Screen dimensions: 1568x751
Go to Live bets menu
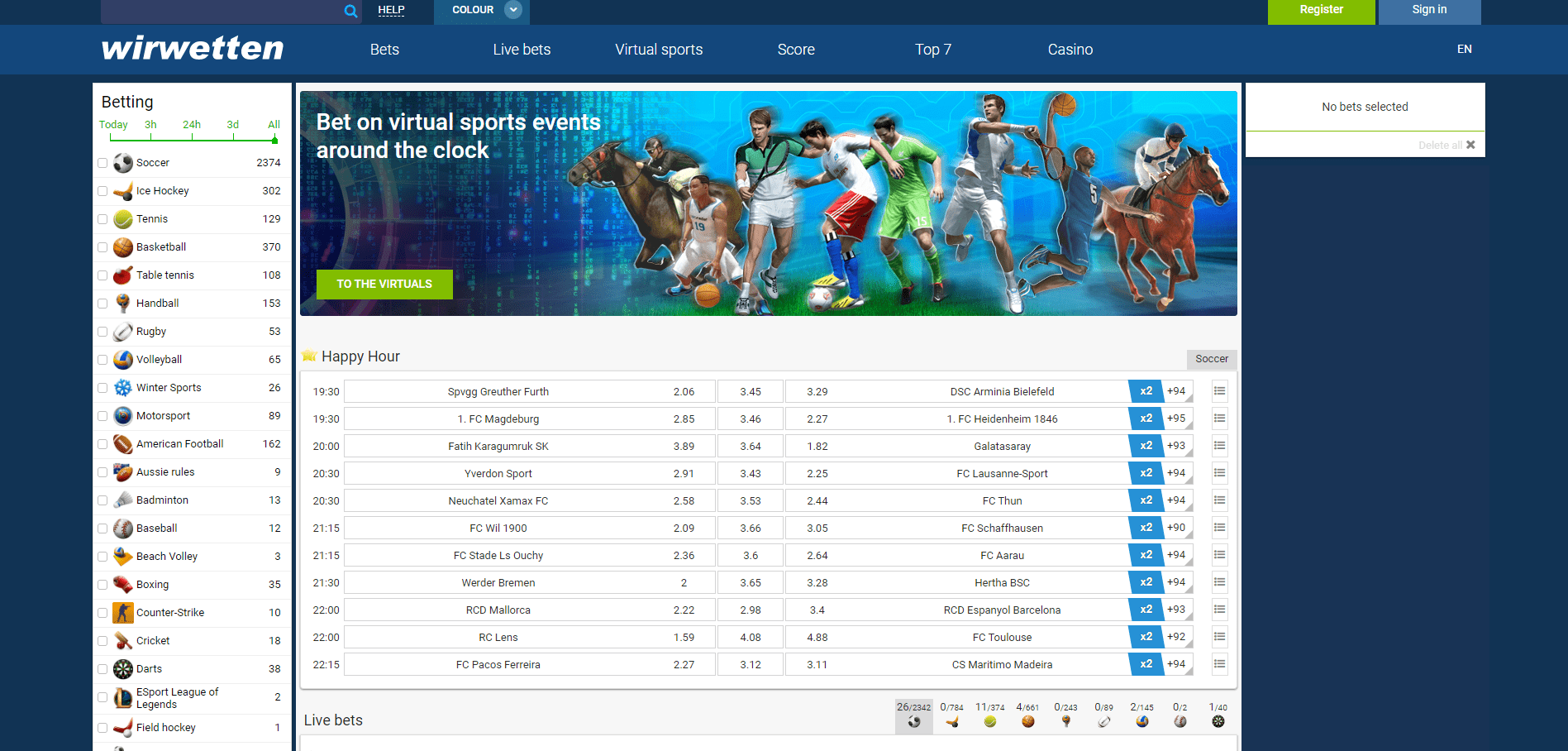522,50
